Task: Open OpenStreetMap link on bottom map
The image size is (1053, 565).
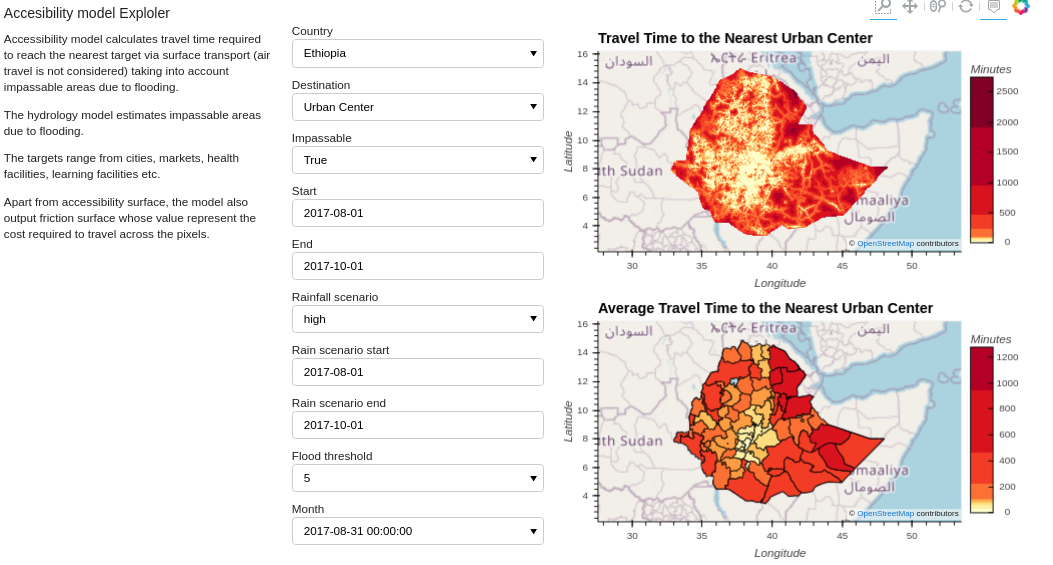Action: [x=885, y=513]
